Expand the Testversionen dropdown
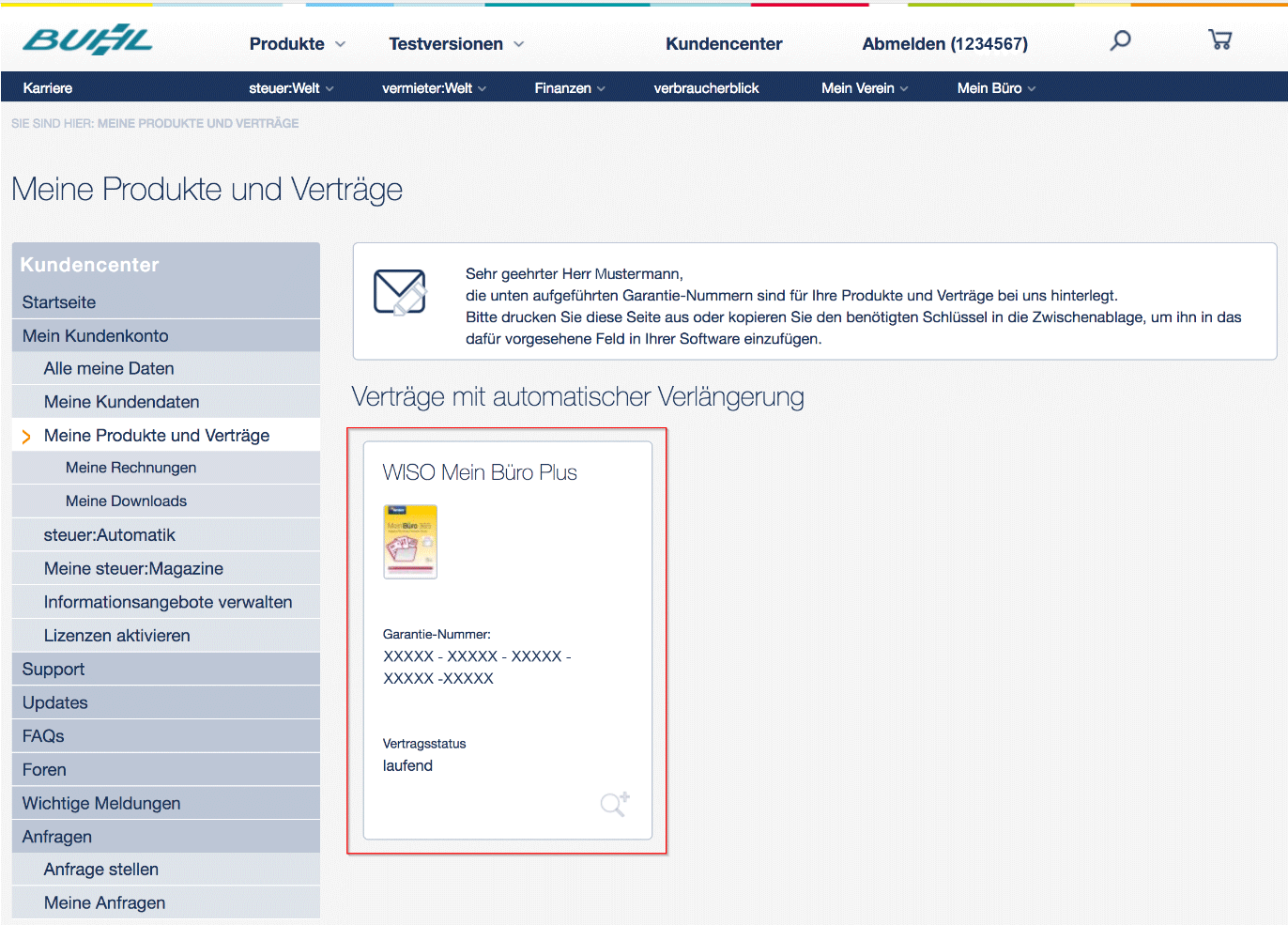1288x925 pixels. tap(456, 44)
